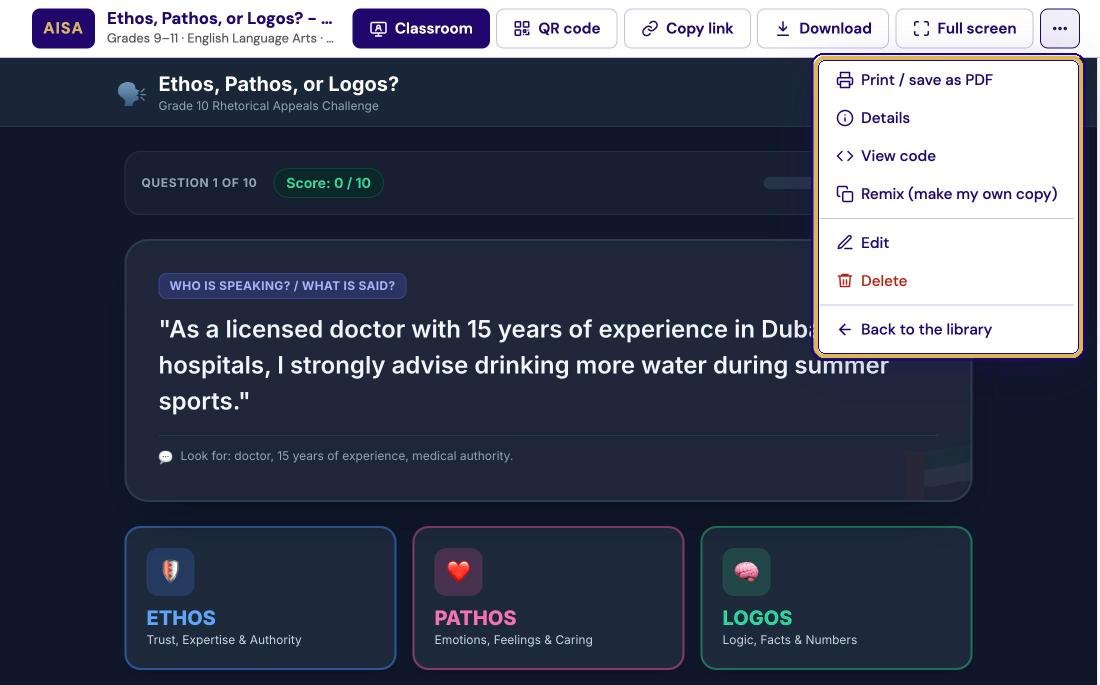Click the ETHOS shield icon
The image size is (1100, 685).
170,571
